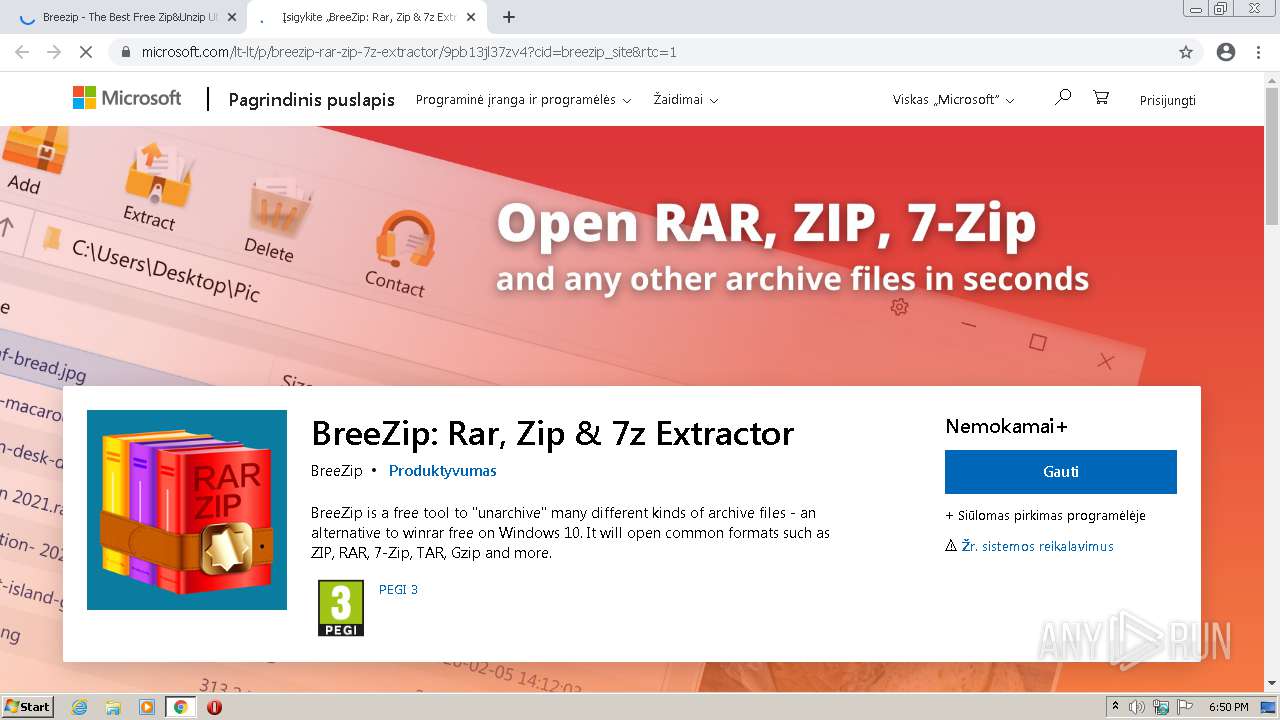This screenshot has height=720, width=1280.
Task: Open file explorer from taskbar
Action: 113,707
